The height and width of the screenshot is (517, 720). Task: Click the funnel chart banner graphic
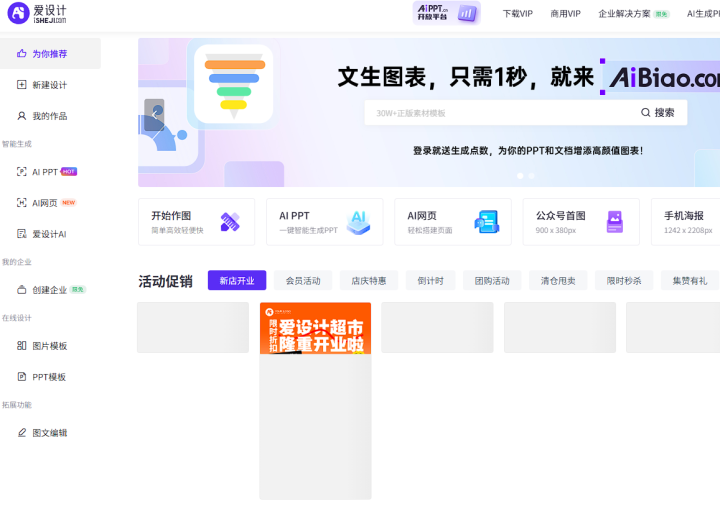pos(234,84)
